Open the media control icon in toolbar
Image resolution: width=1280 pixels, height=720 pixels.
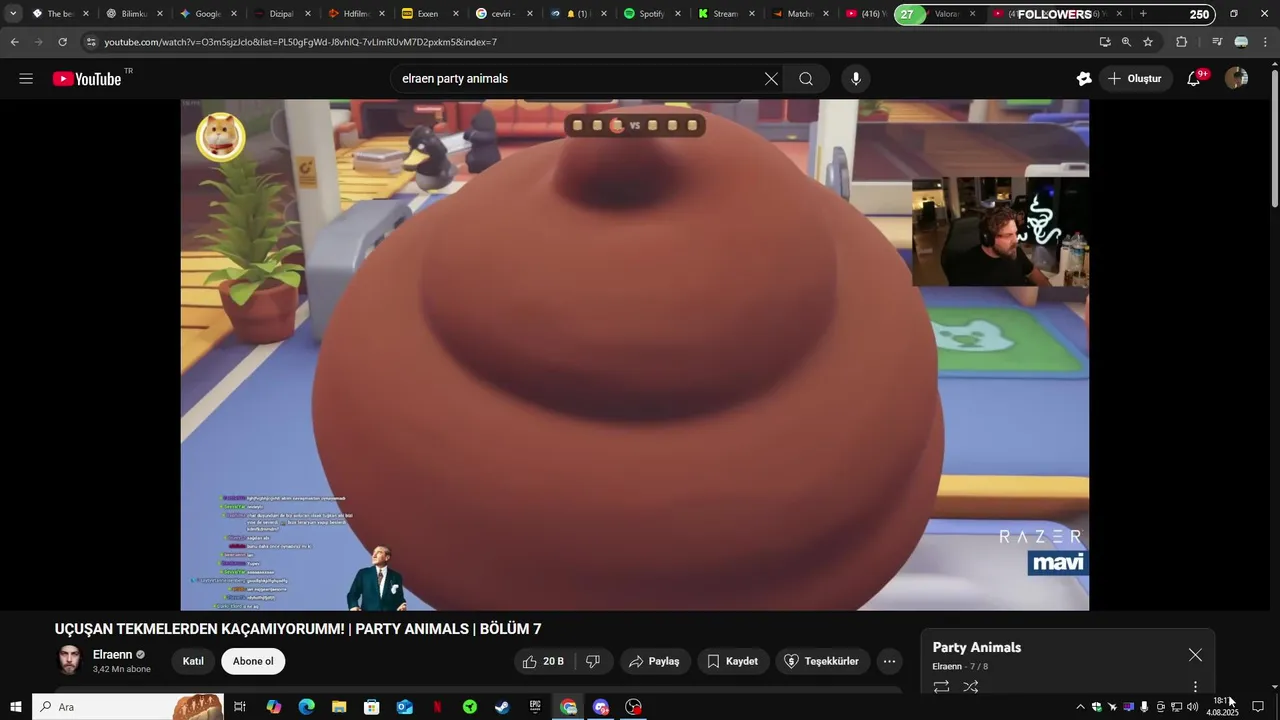[1217, 42]
